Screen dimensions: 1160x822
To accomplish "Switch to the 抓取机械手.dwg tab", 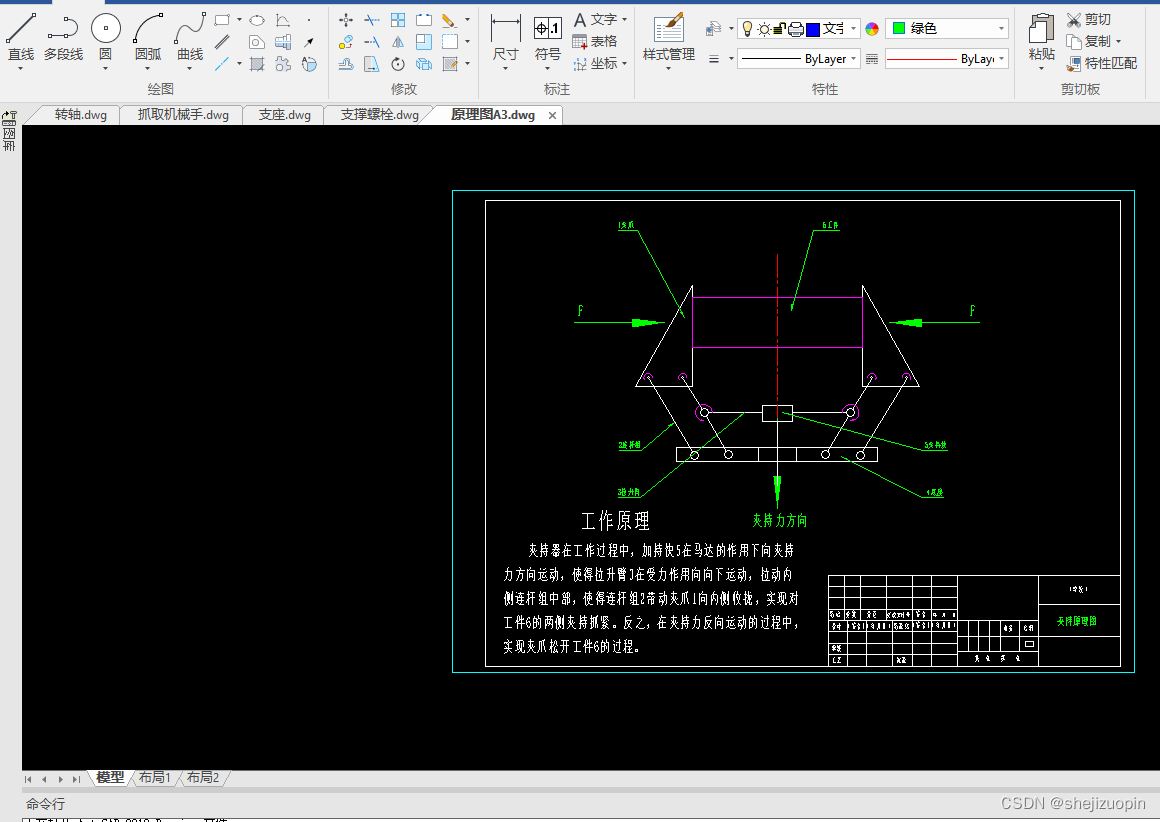I will 183,115.
